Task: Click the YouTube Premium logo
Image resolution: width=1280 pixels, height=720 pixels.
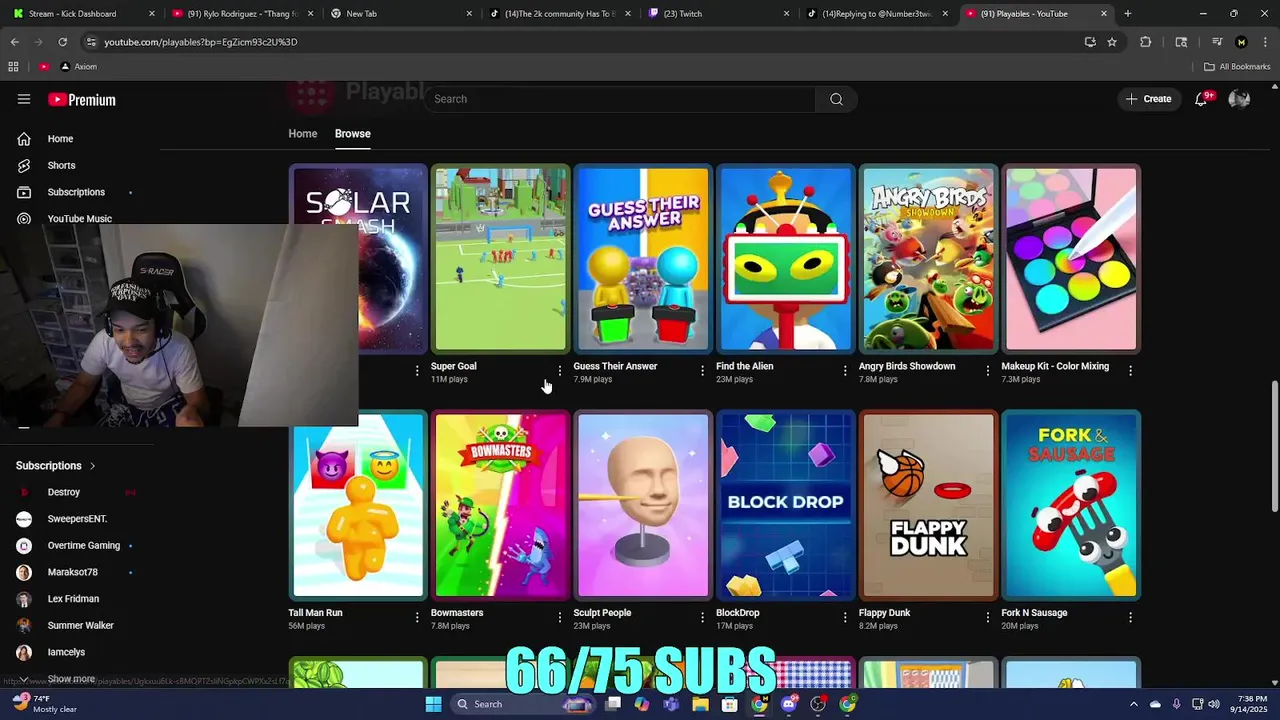Action: coord(82,100)
